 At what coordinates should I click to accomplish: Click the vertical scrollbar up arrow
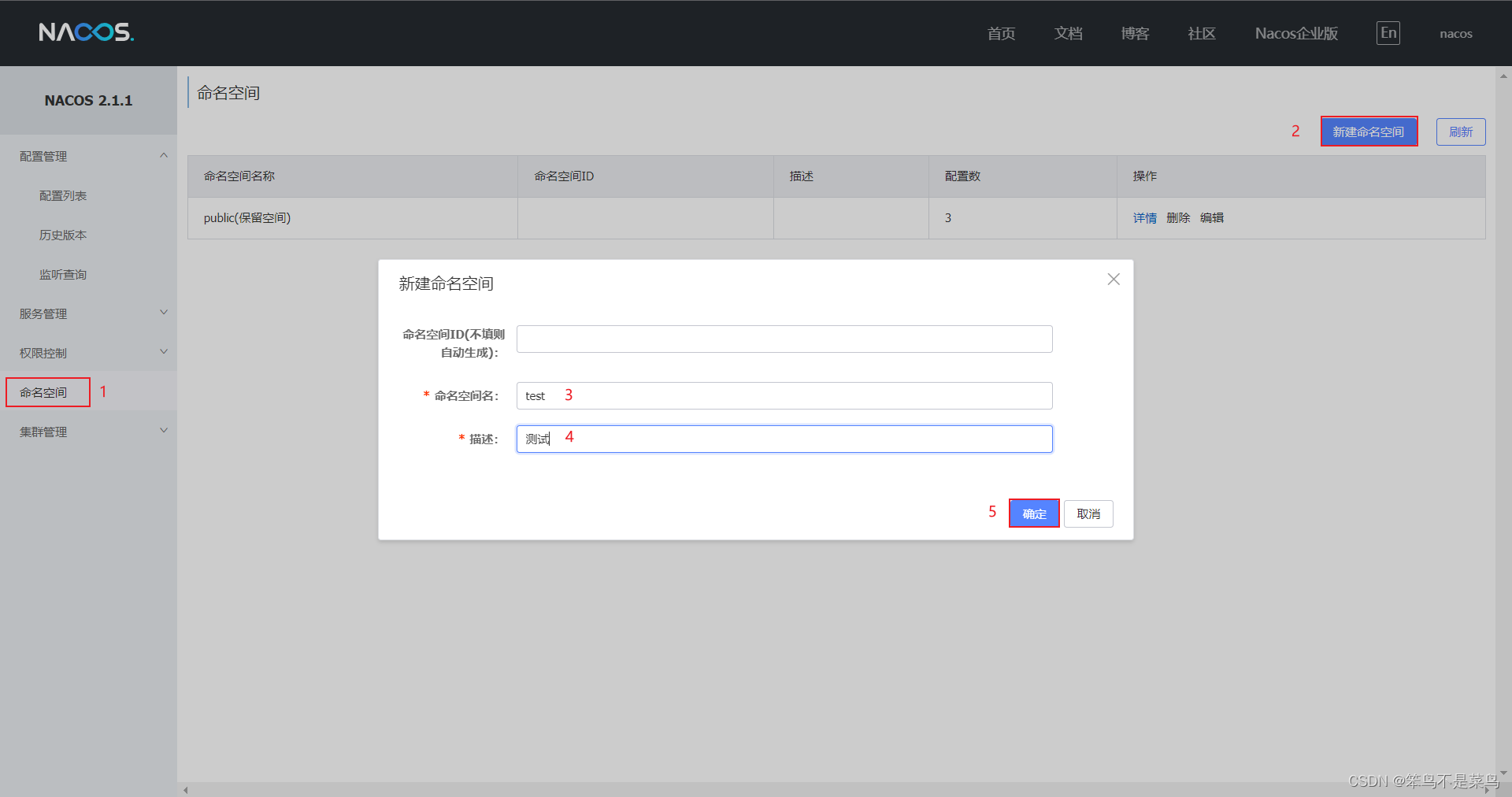(x=1503, y=76)
